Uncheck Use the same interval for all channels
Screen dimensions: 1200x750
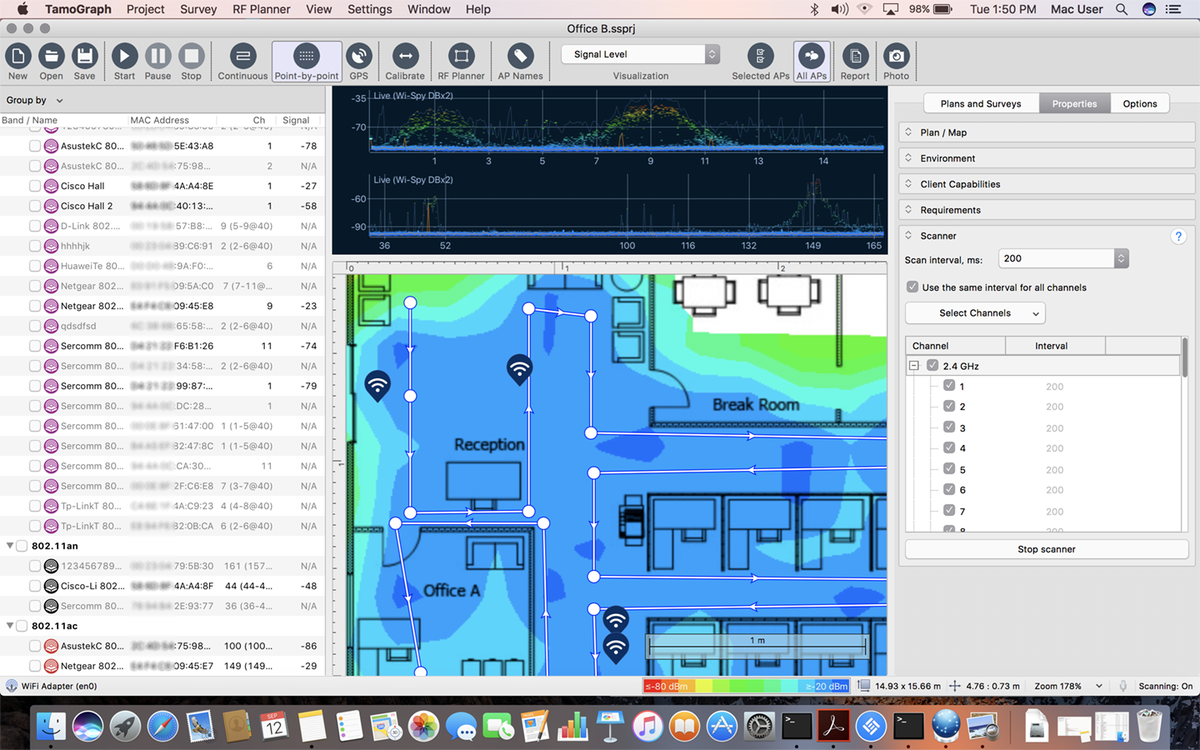coord(912,287)
